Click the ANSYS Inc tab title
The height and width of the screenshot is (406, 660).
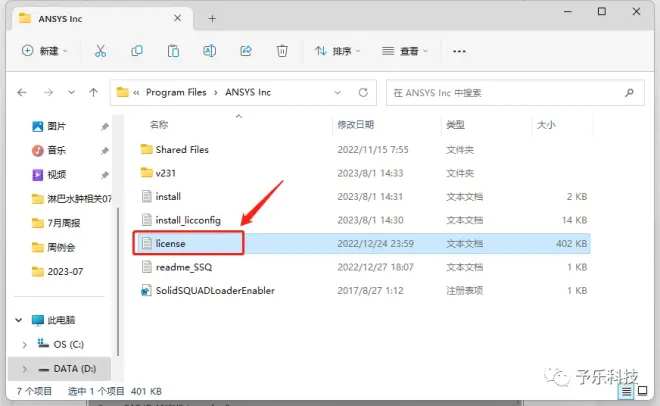pos(60,19)
